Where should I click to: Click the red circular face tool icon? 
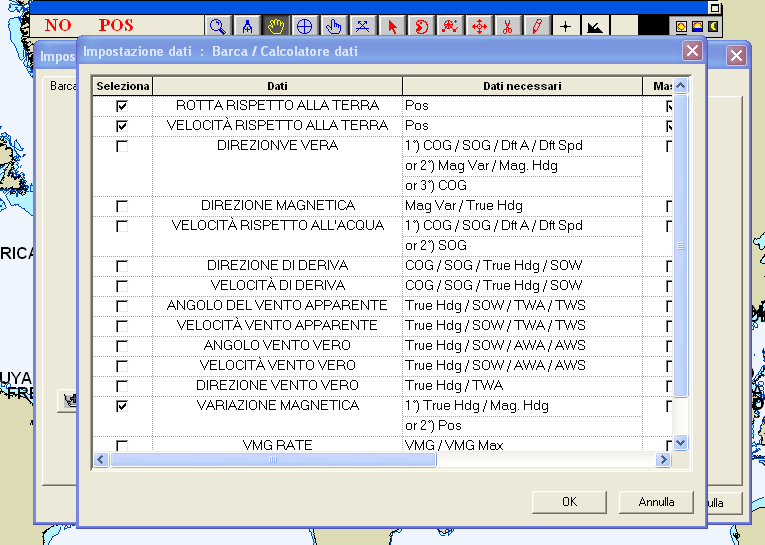421,26
